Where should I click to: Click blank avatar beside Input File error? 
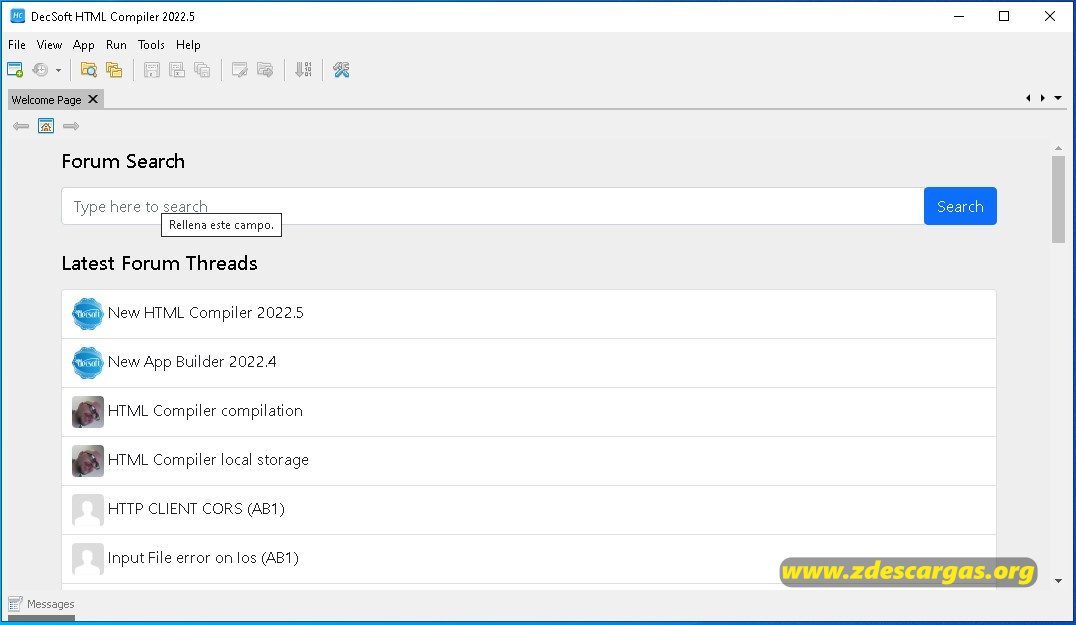[x=88, y=559]
